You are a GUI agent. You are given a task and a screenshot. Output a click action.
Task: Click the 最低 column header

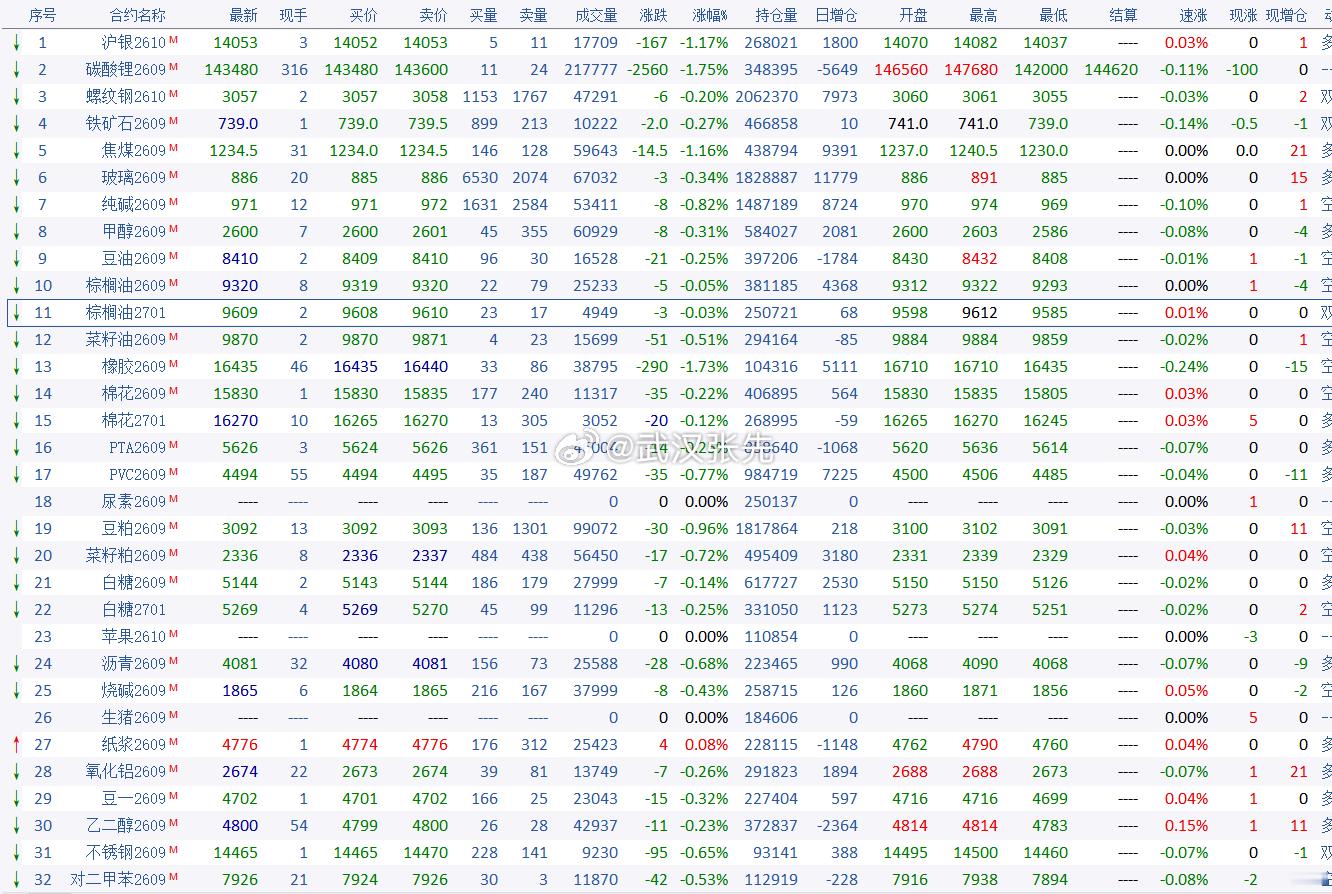(x=1053, y=15)
